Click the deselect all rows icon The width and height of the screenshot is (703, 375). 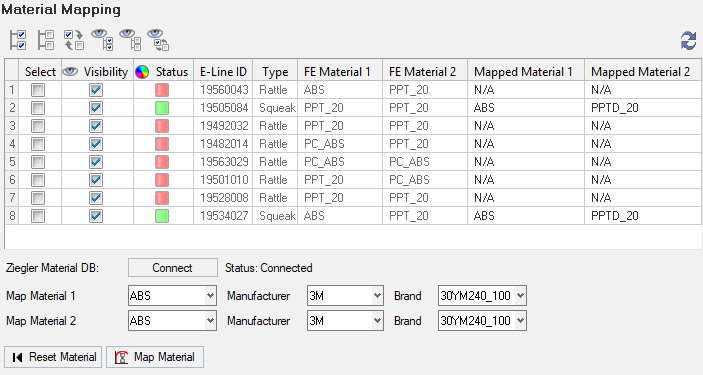46,40
